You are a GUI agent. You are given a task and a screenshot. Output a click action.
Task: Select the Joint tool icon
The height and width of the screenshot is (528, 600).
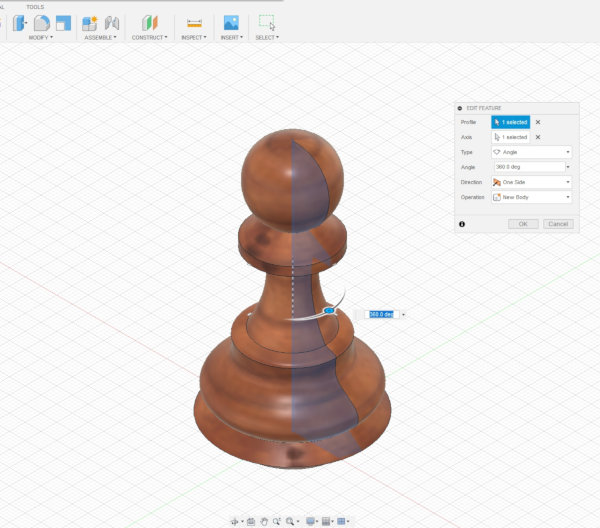coord(112,22)
